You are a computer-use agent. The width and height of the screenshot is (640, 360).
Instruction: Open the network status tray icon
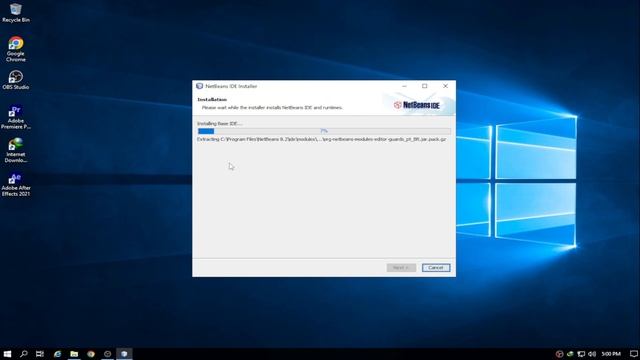point(581,354)
